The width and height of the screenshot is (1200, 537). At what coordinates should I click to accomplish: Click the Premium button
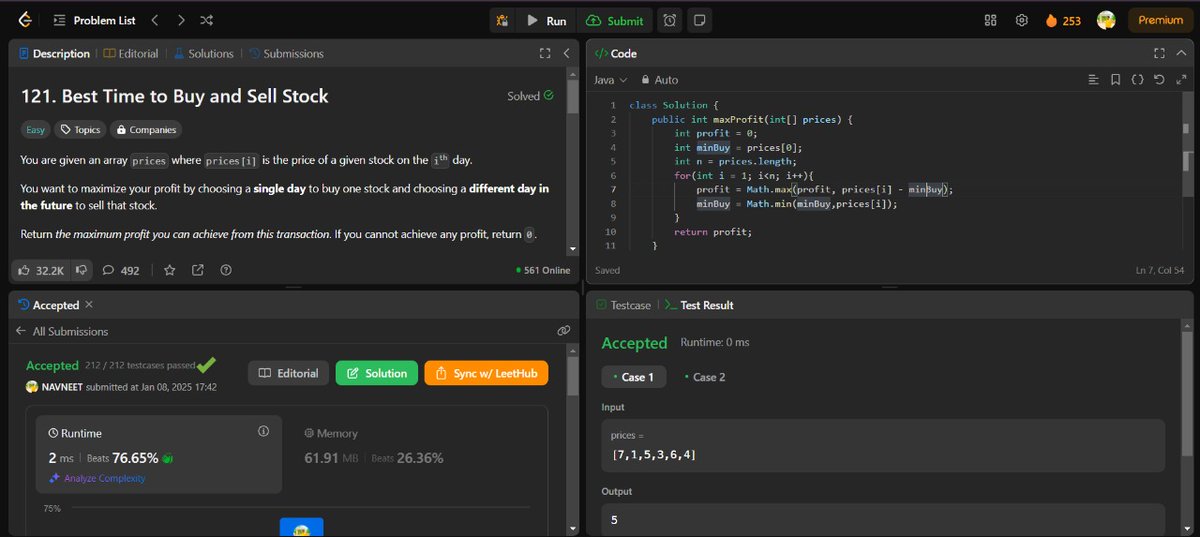tap(1160, 20)
